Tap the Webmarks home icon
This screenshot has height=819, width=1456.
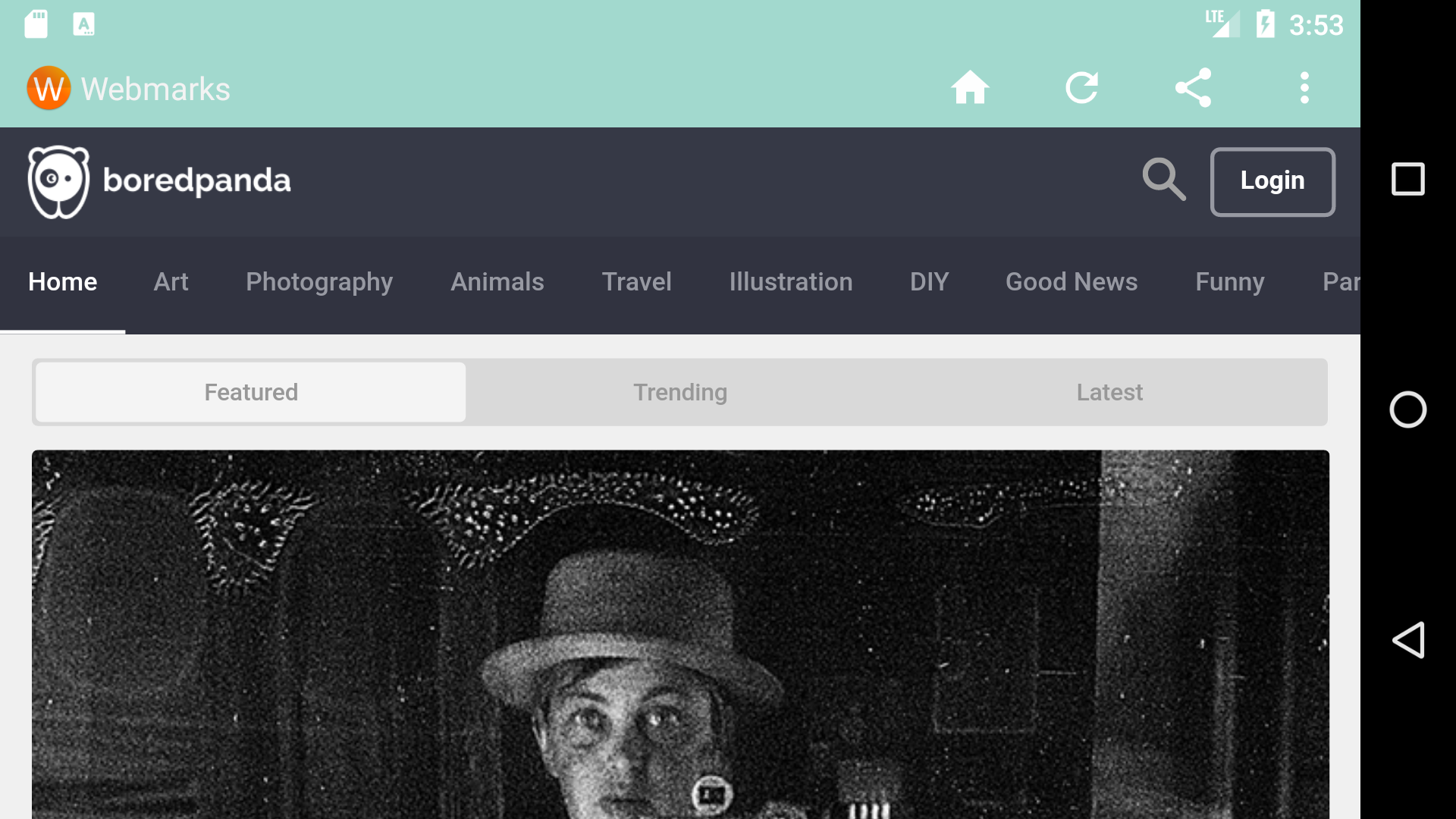(x=970, y=88)
